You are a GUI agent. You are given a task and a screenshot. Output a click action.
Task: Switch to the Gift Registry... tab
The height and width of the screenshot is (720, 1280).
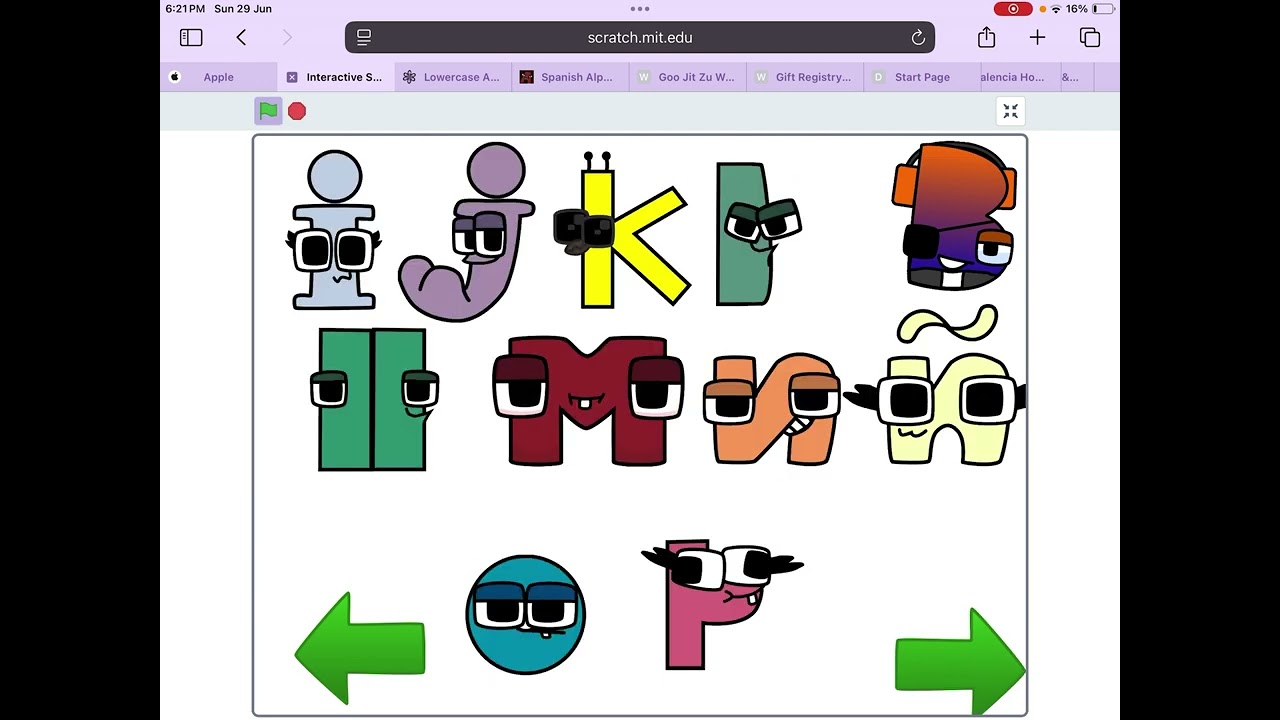click(x=805, y=77)
